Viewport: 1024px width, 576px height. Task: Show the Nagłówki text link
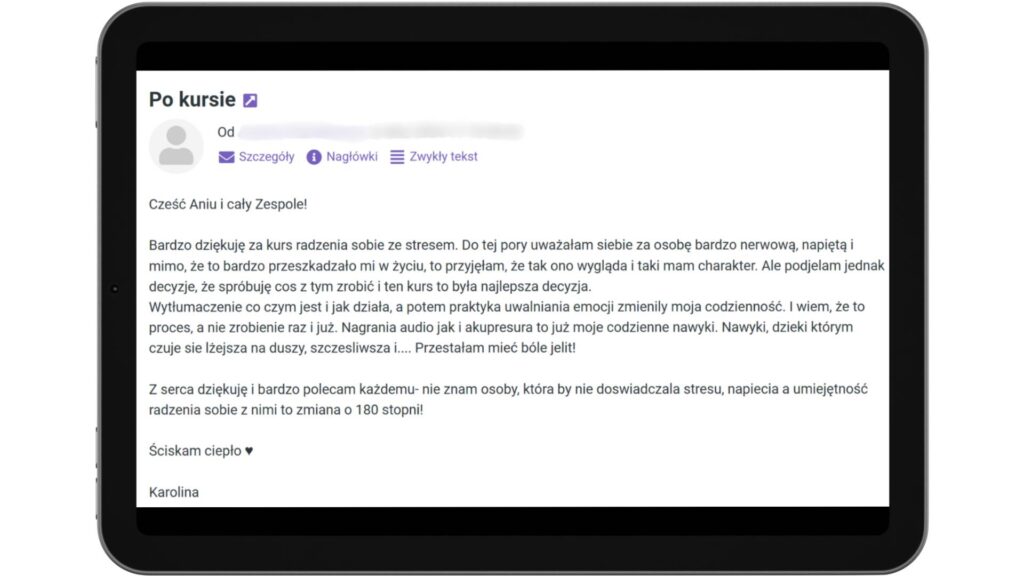[x=352, y=157]
